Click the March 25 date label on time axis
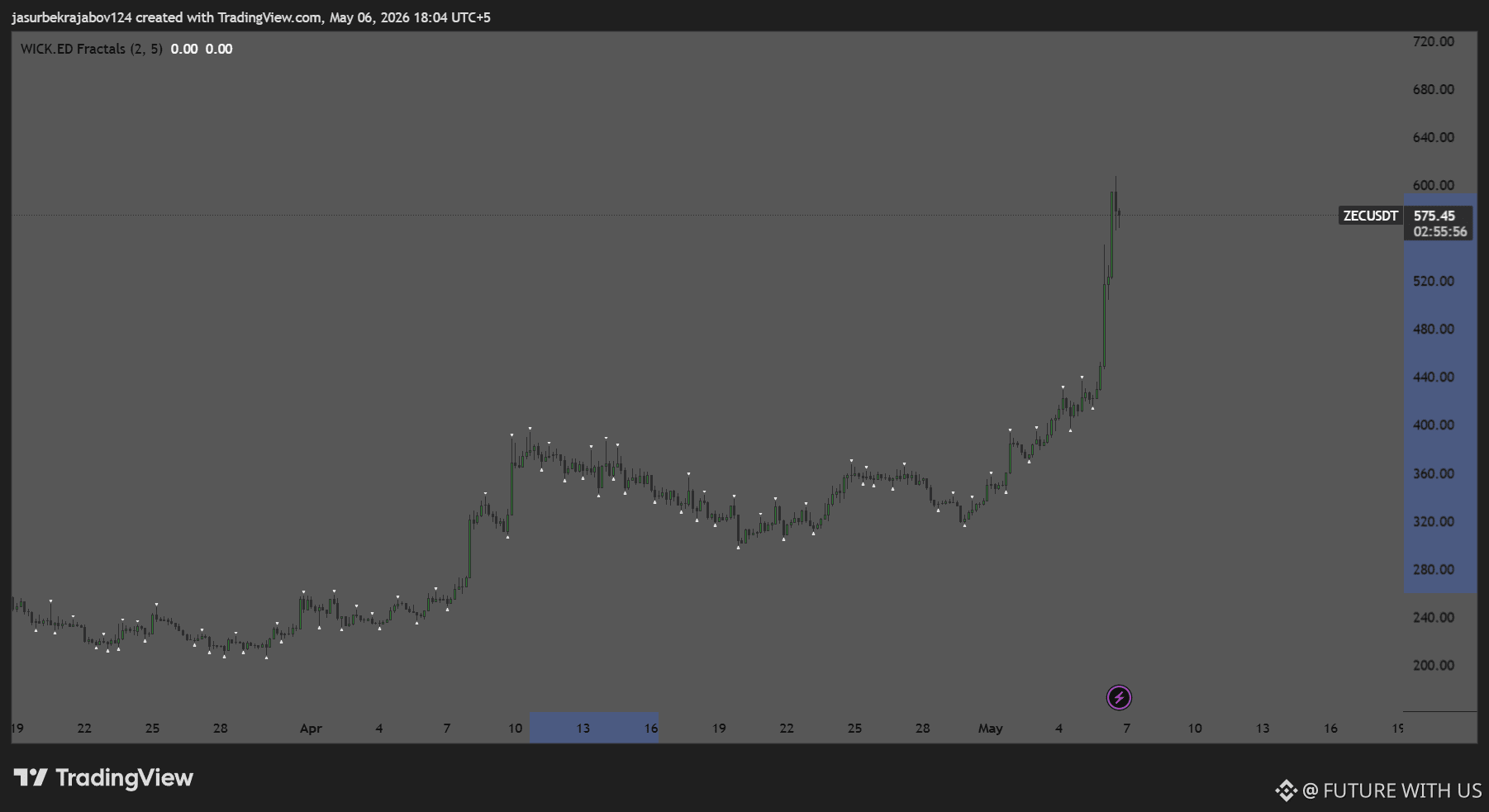 pos(152,729)
